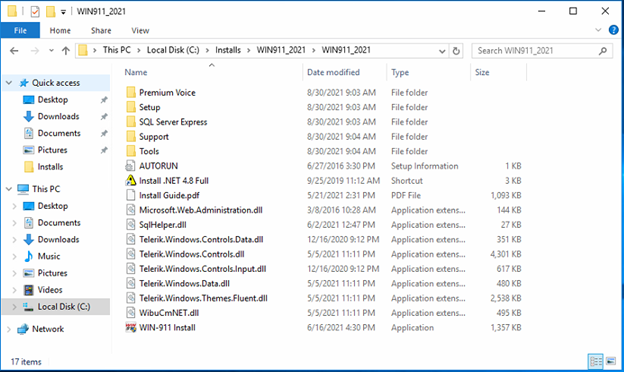624x372 pixels.
Task: Click the Network icon in navigation pane
Action: [23, 329]
